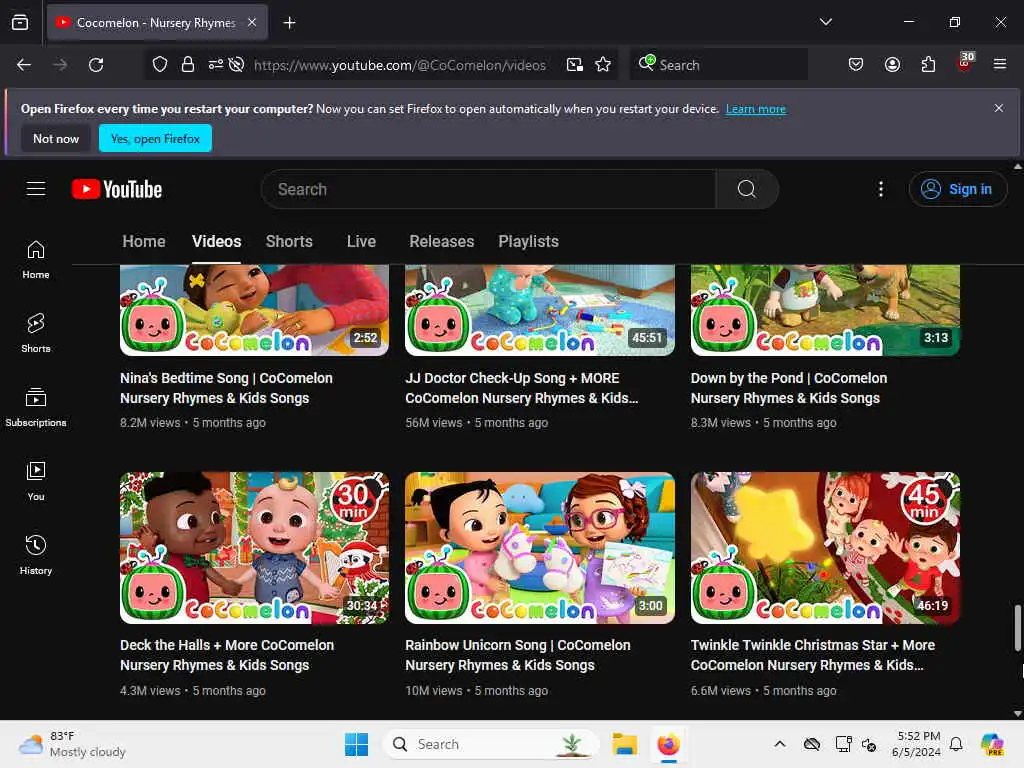Open picture-in-picture icon in address bar
The width and height of the screenshot is (1024, 768).
point(575,65)
